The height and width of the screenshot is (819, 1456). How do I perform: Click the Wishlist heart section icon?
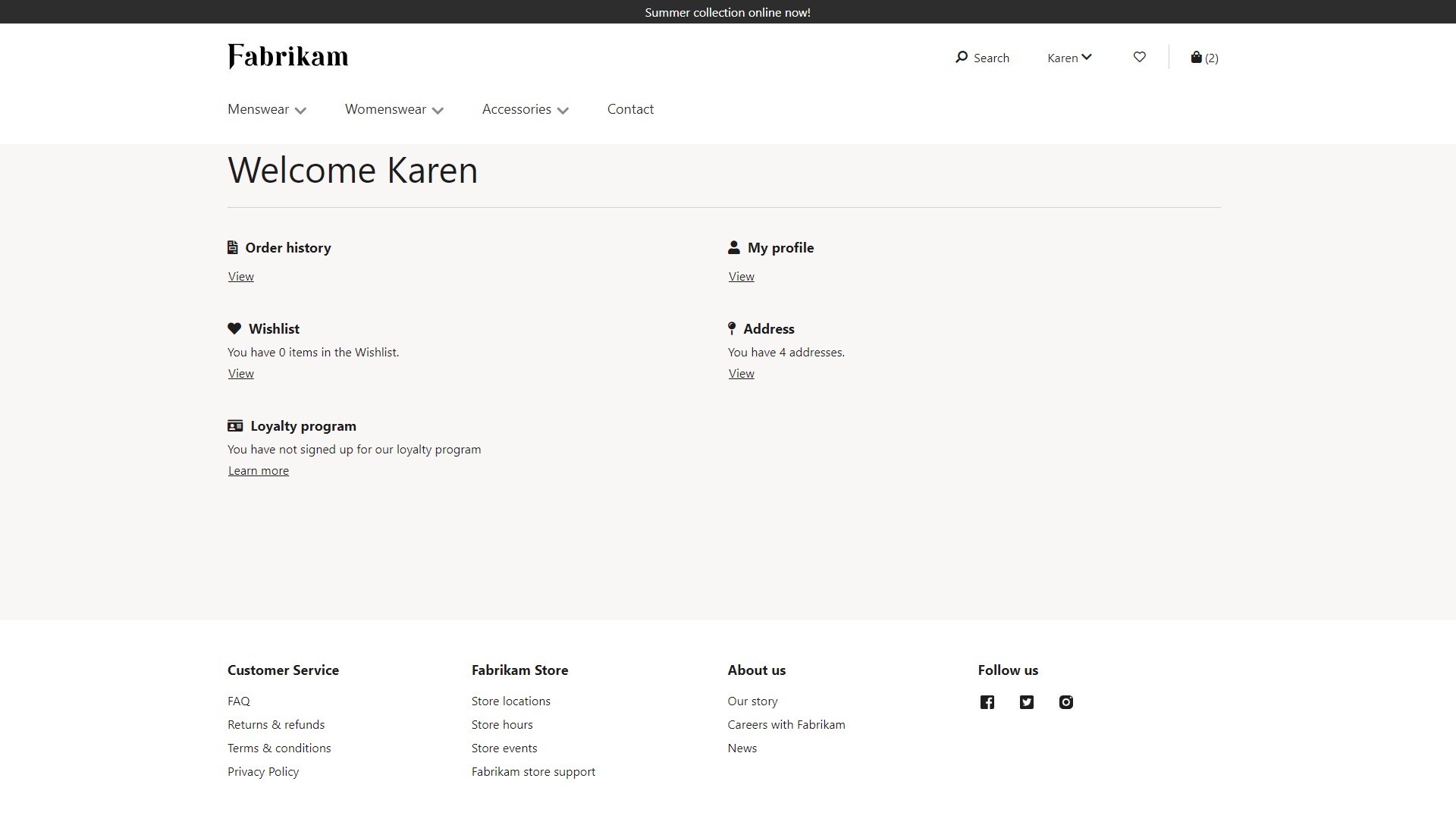pos(234,328)
